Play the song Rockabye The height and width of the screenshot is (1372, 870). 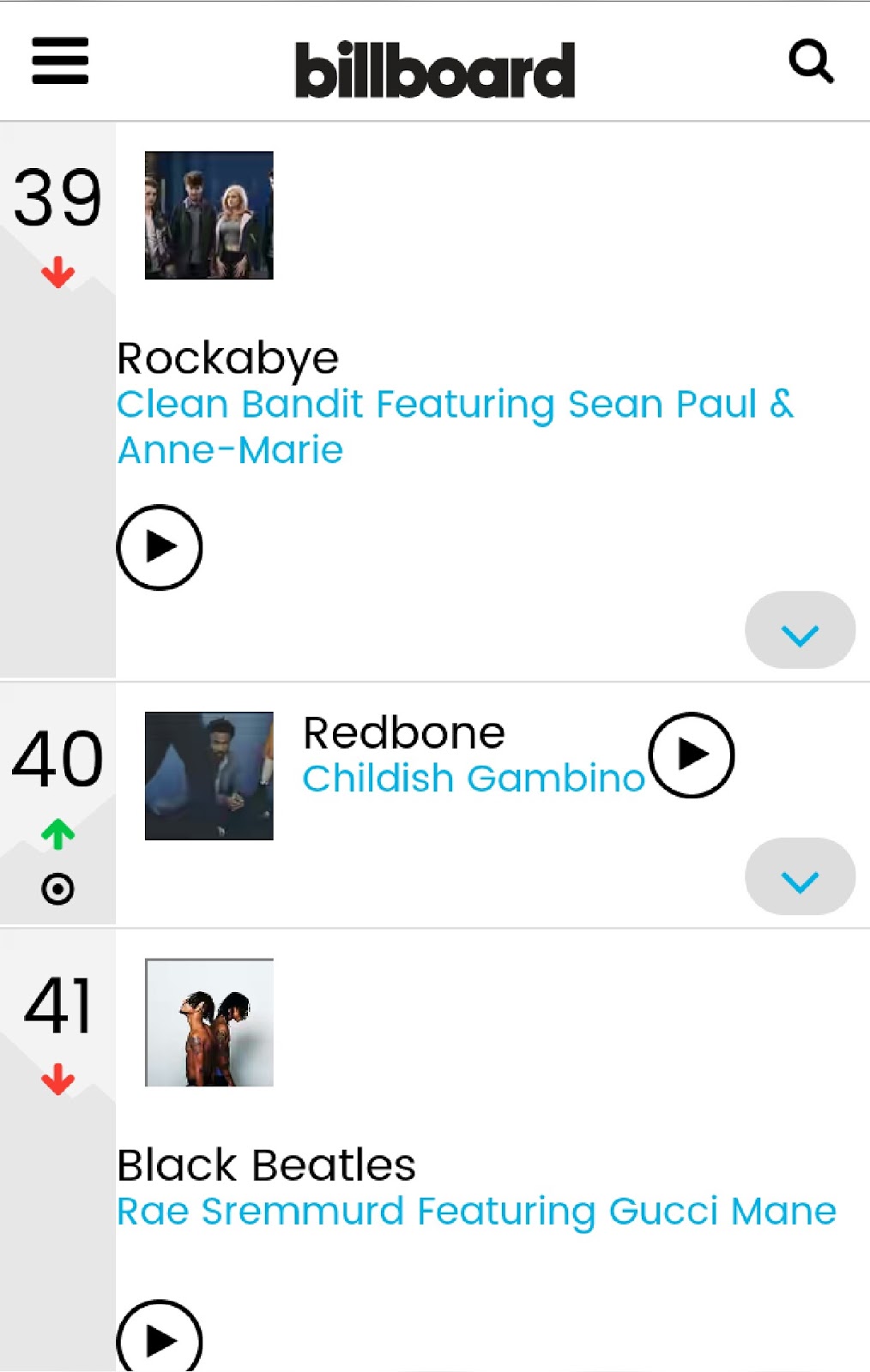pyautogui.click(x=160, y=546)
